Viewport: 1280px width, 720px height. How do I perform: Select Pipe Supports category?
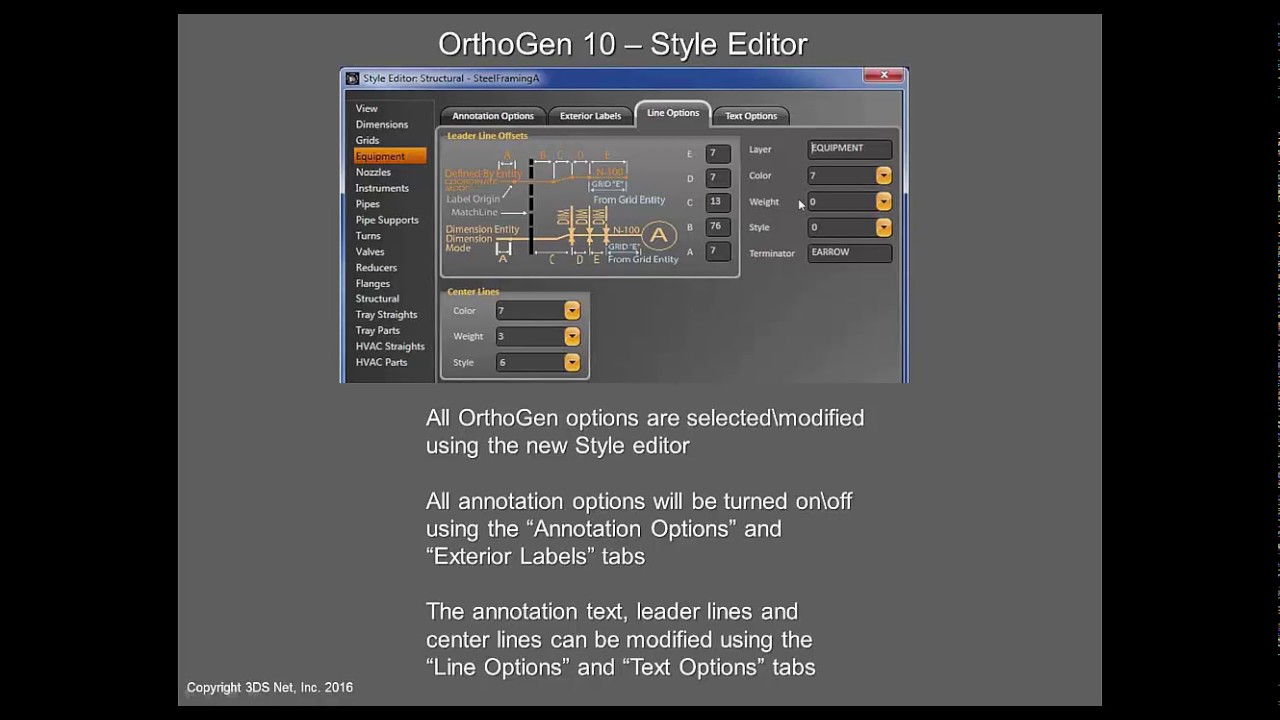[x=387, y=220]
